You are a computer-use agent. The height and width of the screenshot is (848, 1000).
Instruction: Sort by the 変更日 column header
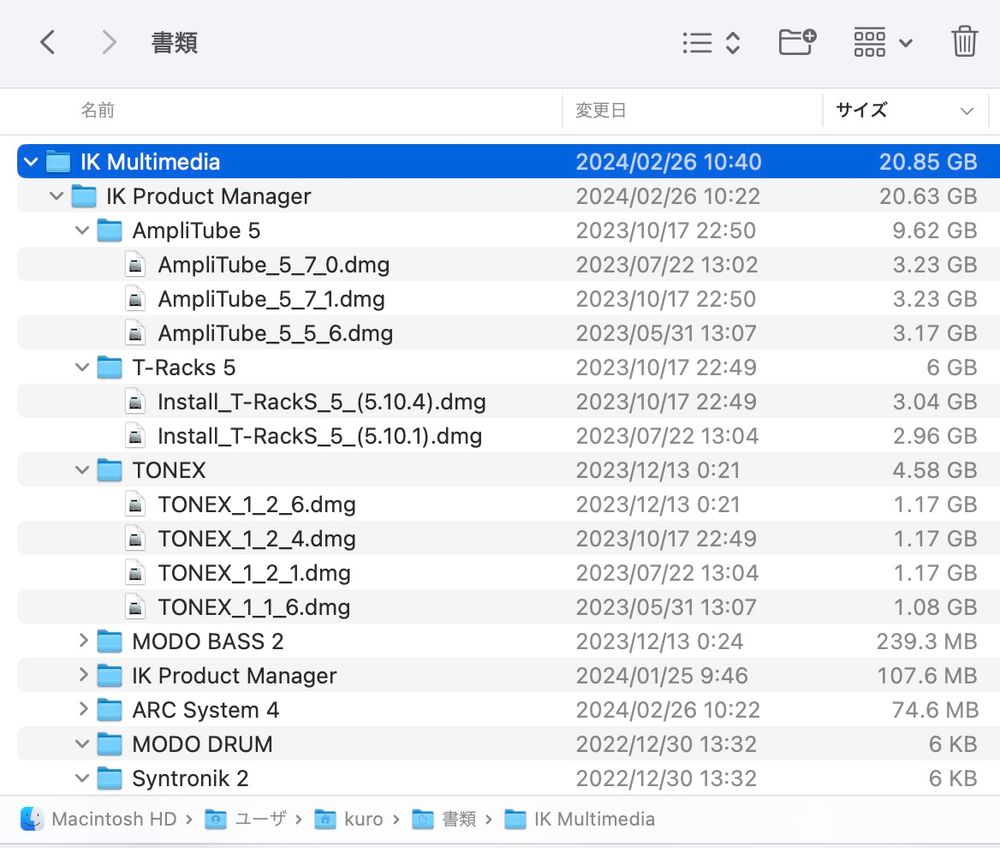[601, 110]
